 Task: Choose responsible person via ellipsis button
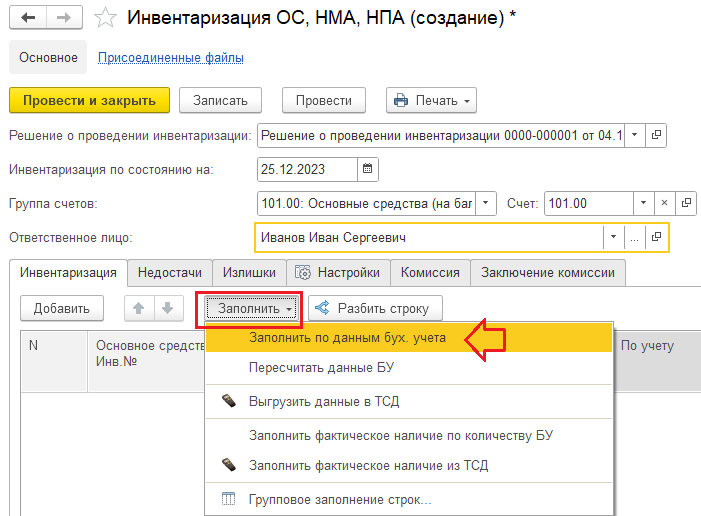coord(634,237)
